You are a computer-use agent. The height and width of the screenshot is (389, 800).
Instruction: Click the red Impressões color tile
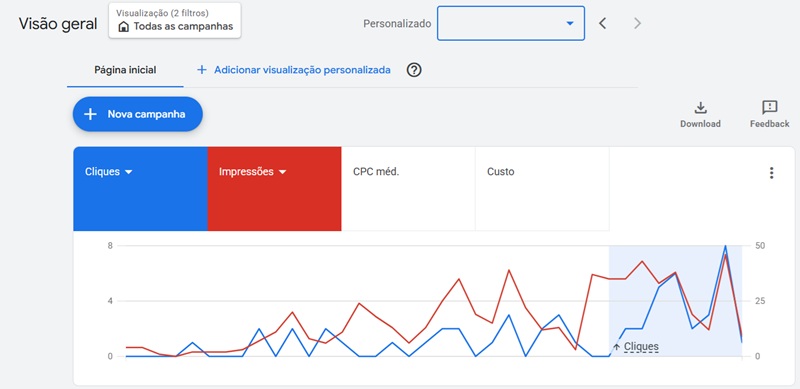point(274,189)
